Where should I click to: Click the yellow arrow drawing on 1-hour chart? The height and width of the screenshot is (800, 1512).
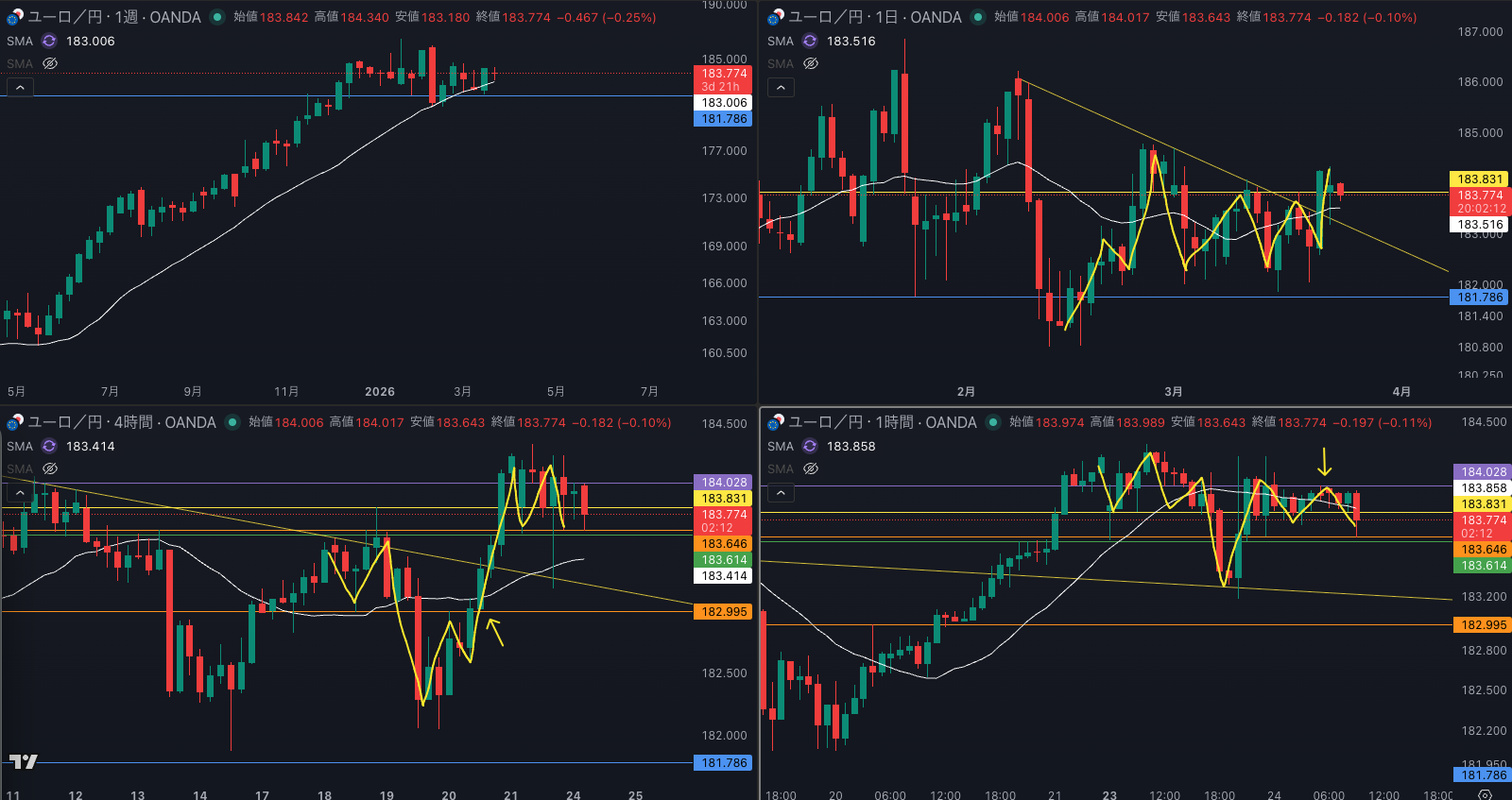point(1325,462)
